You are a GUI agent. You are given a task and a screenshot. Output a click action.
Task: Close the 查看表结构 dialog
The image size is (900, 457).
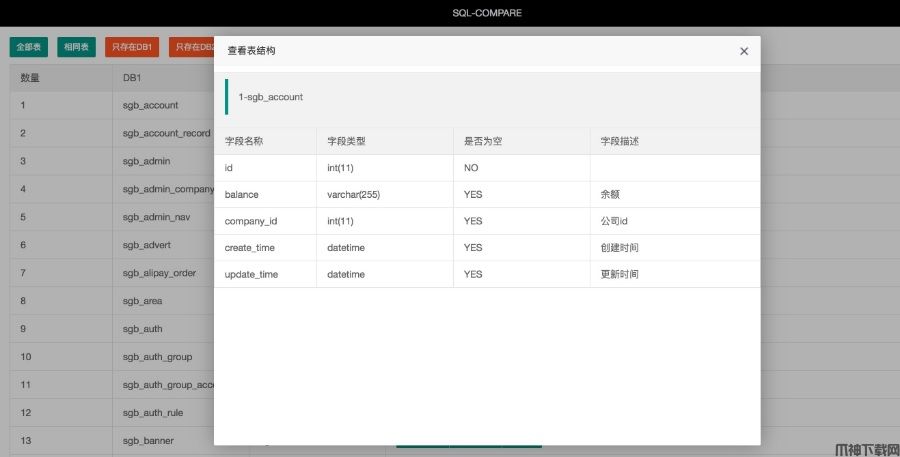[743, 51]
